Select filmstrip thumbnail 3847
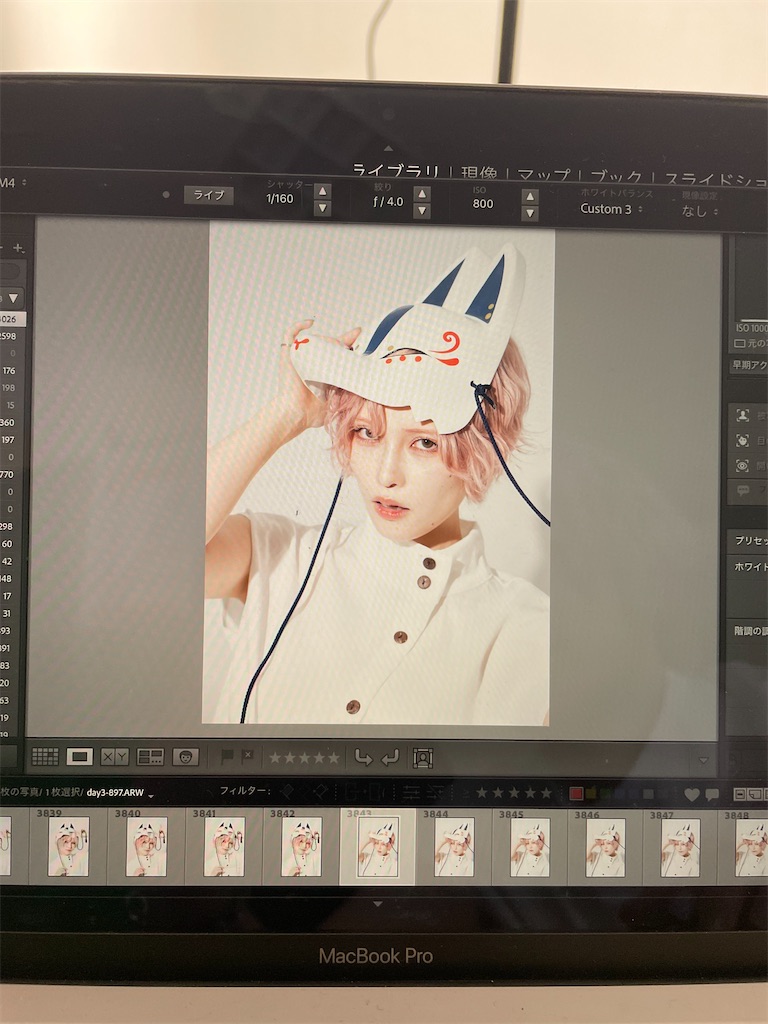Image resolution: width=768 pixels, height=1024 pixels. coord(680,846)
